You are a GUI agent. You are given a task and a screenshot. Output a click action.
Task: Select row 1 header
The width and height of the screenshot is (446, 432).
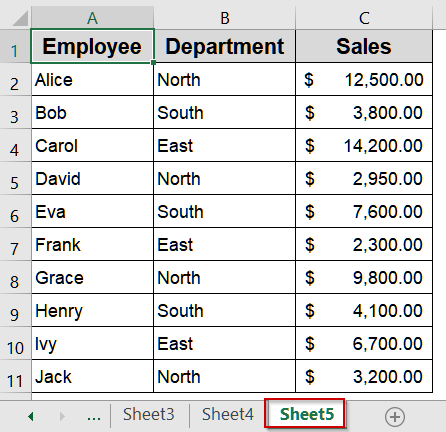tap(15, 46)
